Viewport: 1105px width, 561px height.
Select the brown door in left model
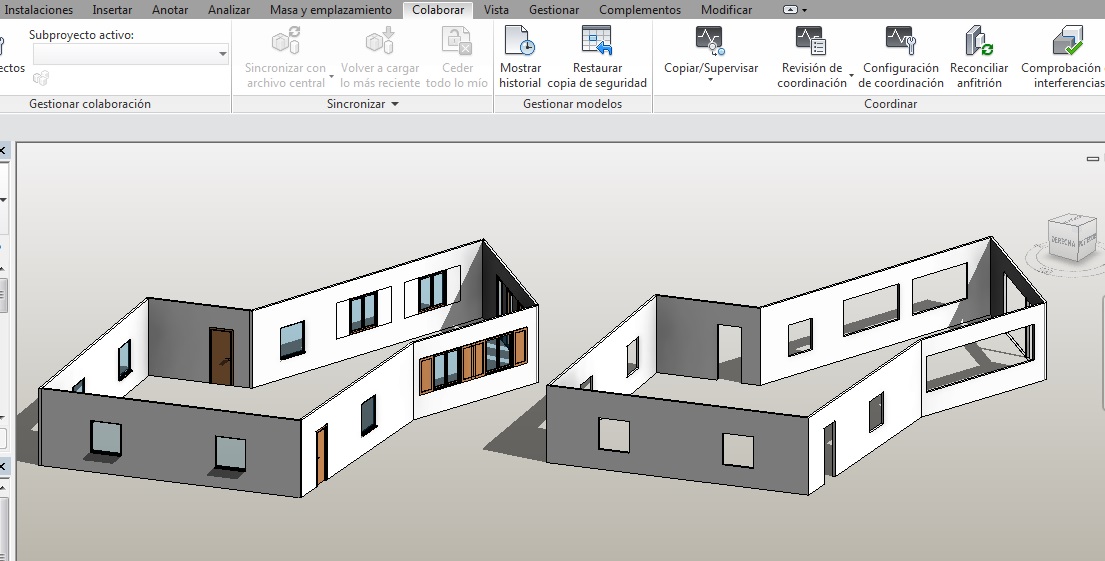[x=221, y=355]
